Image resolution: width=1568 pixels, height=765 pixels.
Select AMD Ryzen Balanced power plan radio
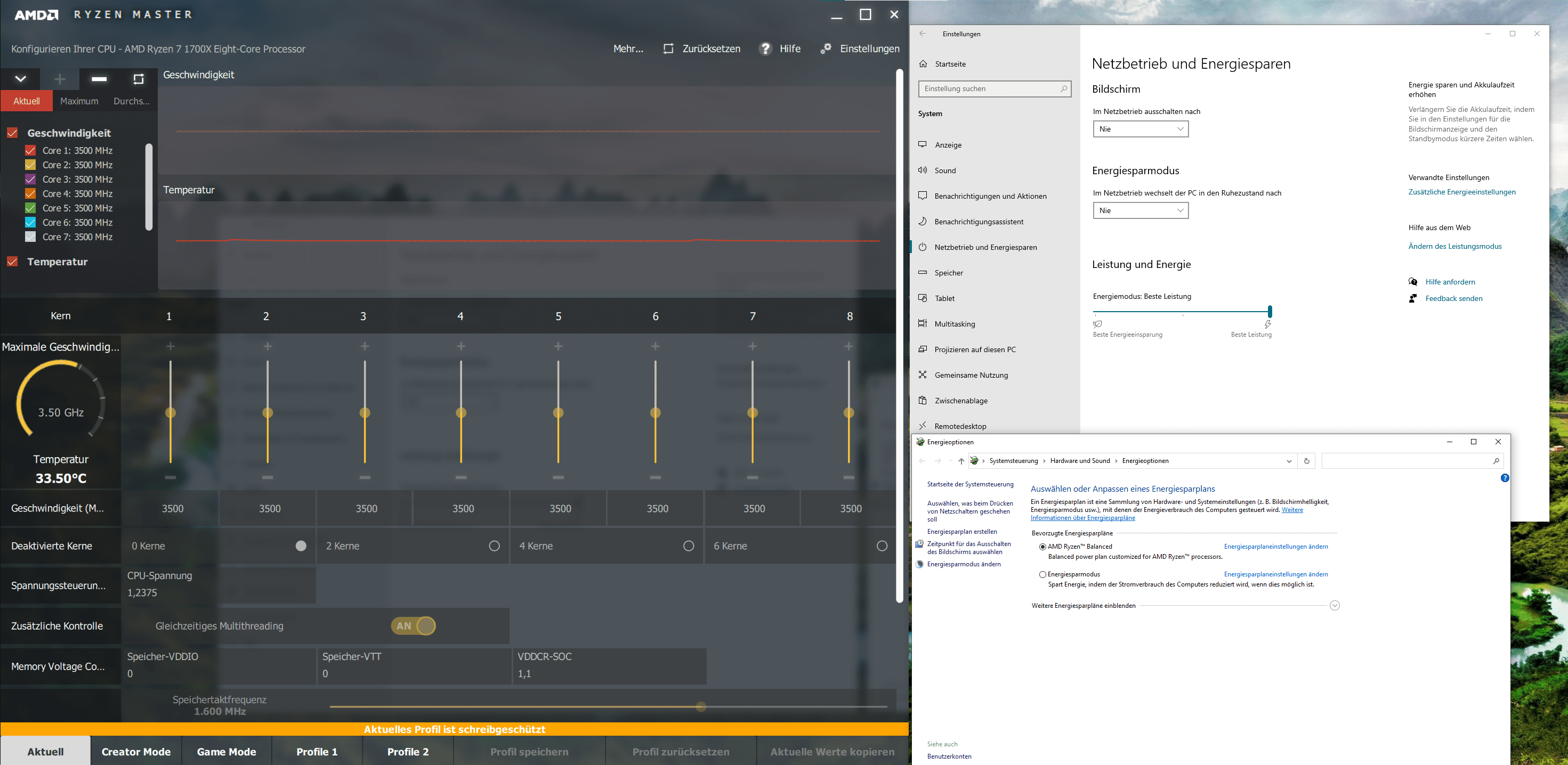(x=1042, y=547)
